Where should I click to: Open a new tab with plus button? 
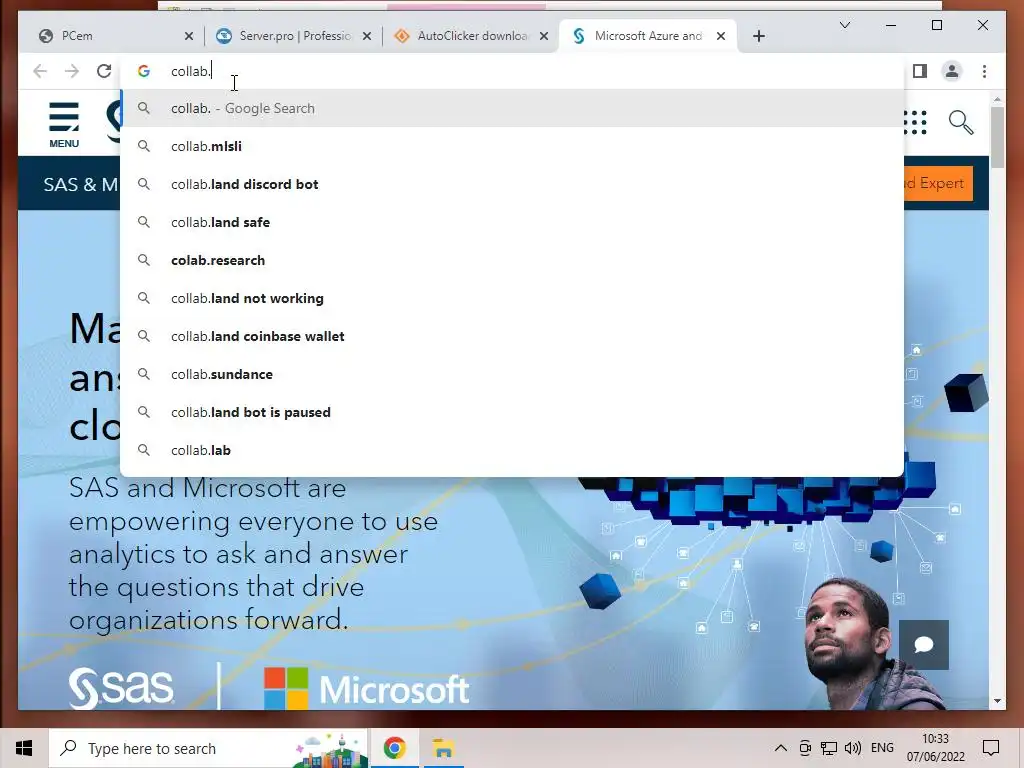pyautogui.click(x=758, y=37)
